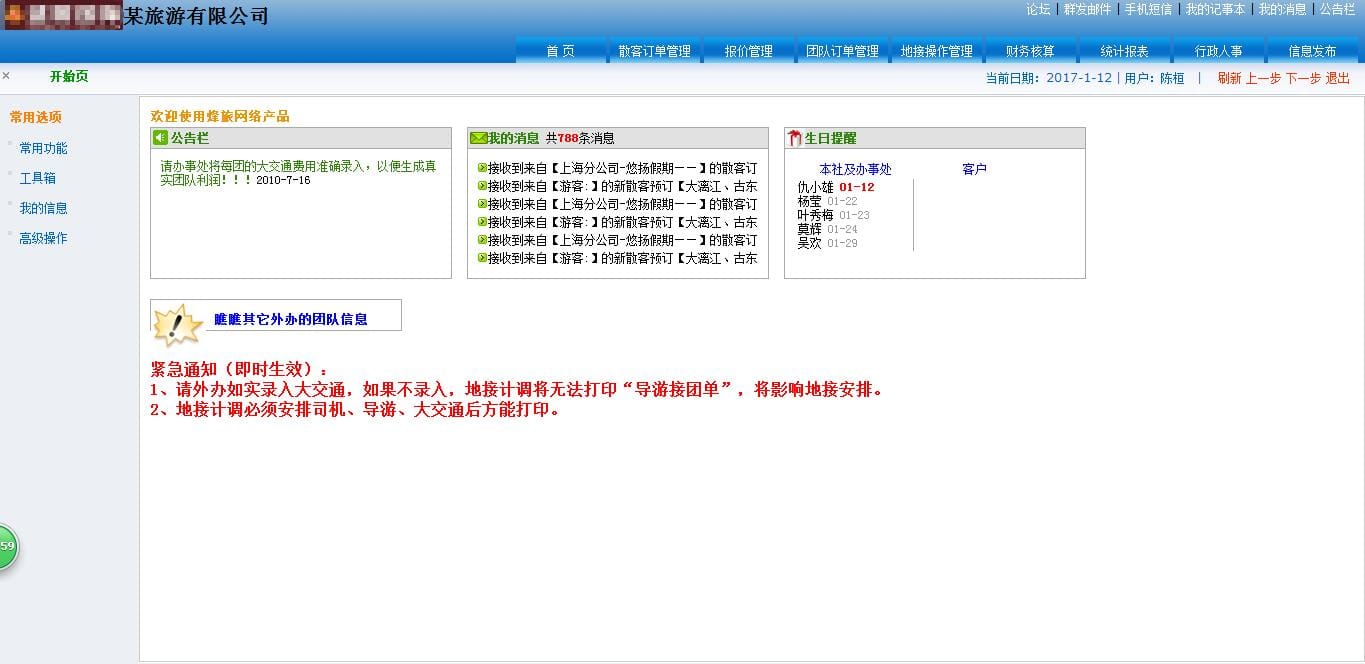This screenshot has height=664, width=1365.
Task: Click the gift icon beside 生日提醒
Action: pos(795,138)
